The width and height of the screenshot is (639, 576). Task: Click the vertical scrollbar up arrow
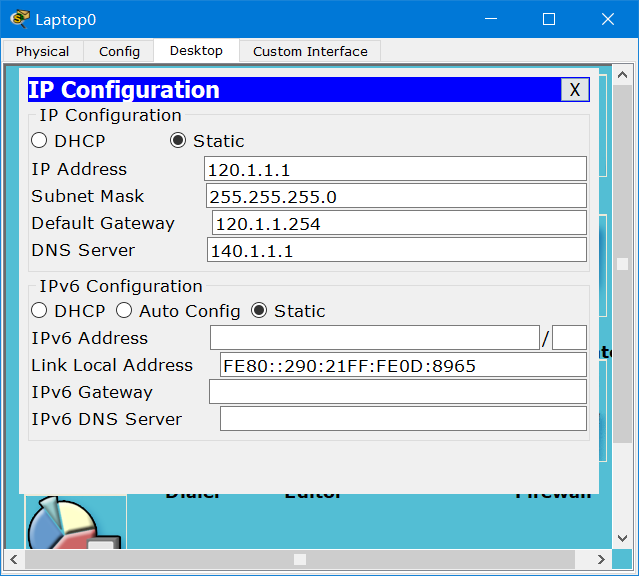coord(622,75)
